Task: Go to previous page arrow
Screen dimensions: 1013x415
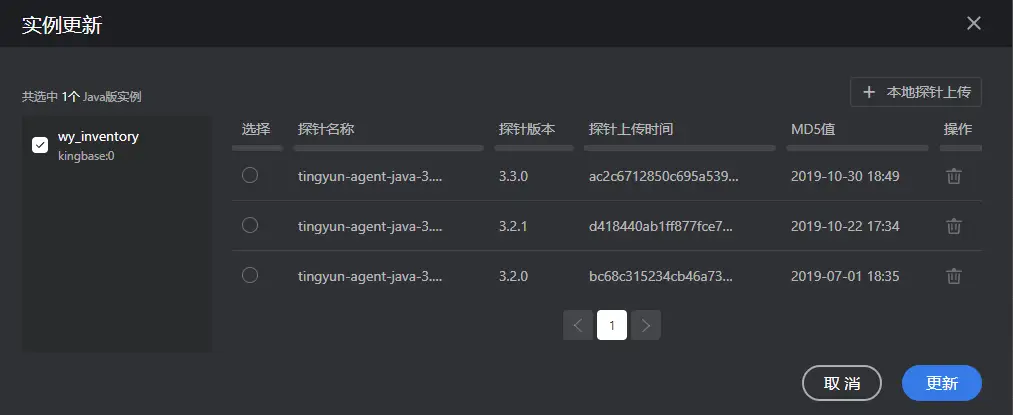Action: 578,325
